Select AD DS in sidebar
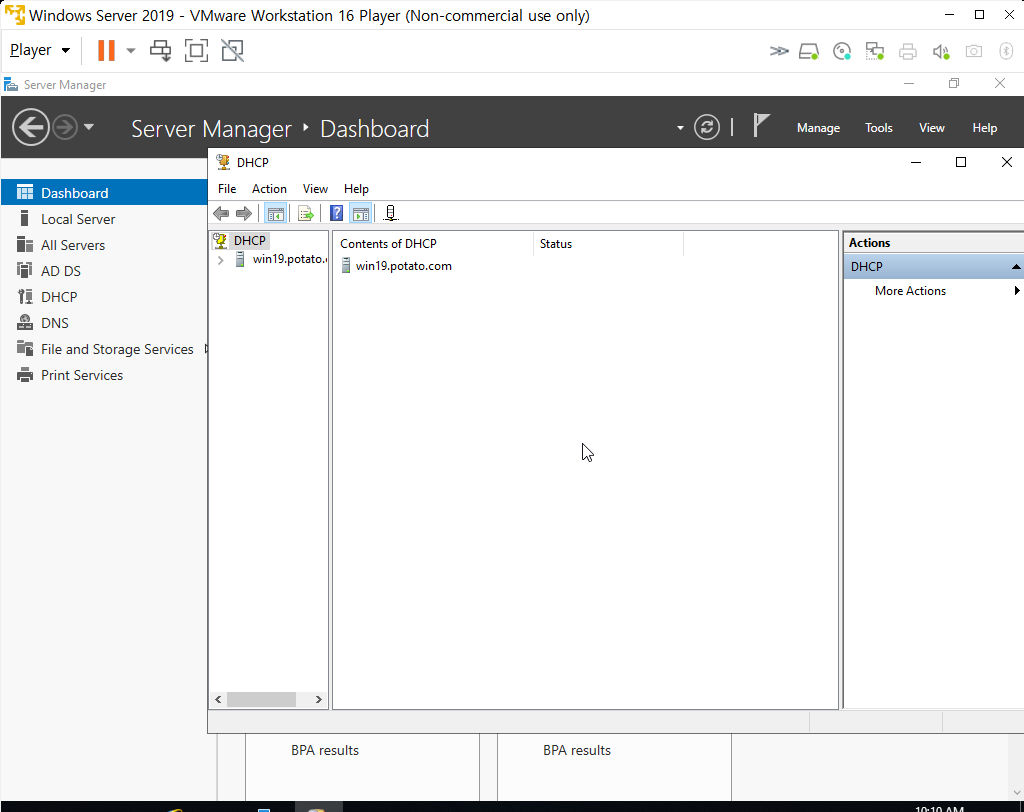The width and height of the screenshot is (1024, 812). [104, 271]
